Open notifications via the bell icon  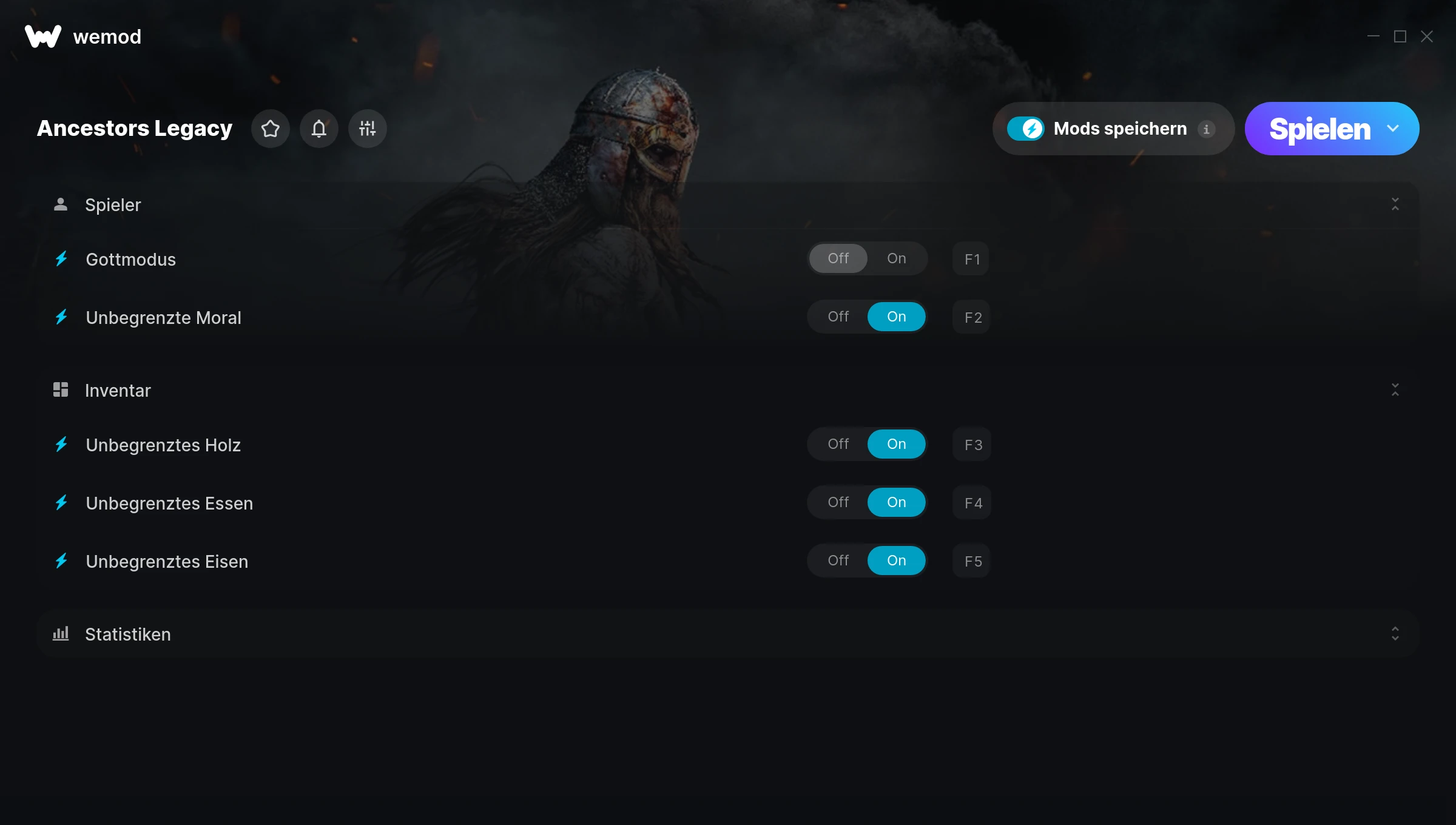[x=319, y=129]
